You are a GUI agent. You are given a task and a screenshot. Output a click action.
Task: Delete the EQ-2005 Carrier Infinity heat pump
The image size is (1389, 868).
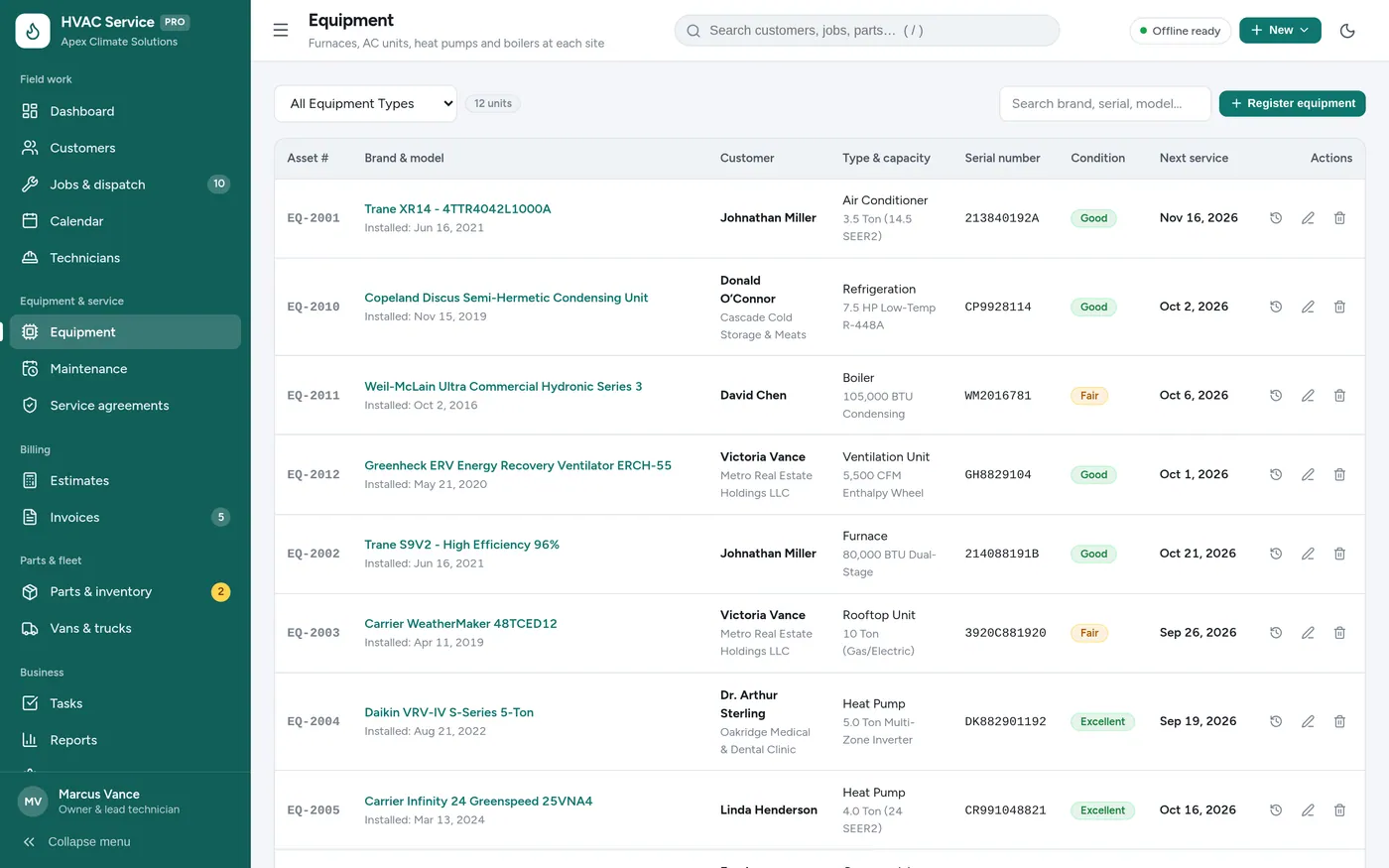(1339, 810)
